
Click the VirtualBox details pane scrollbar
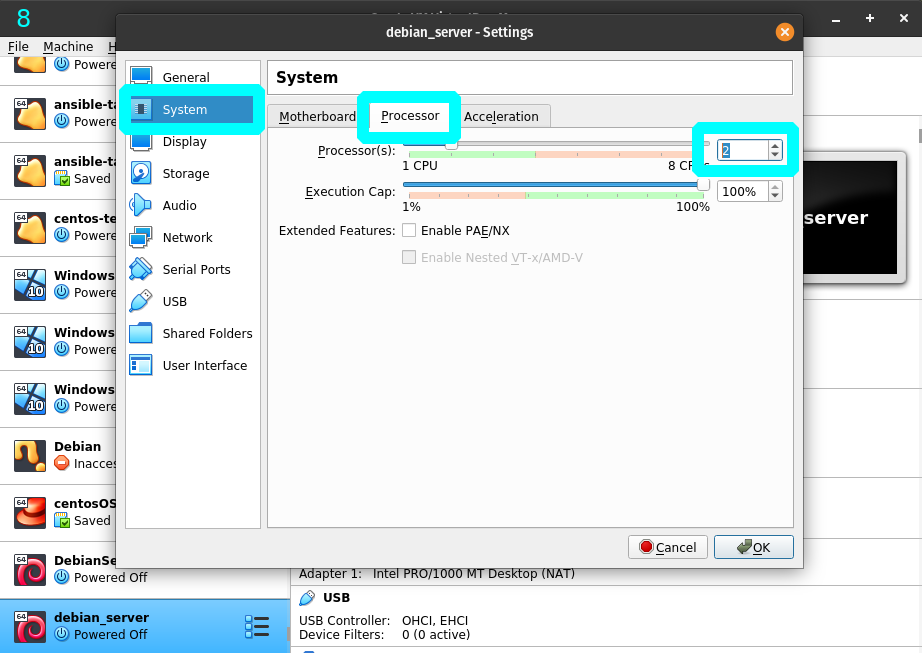pyautogui.click(x=919, y=136)
